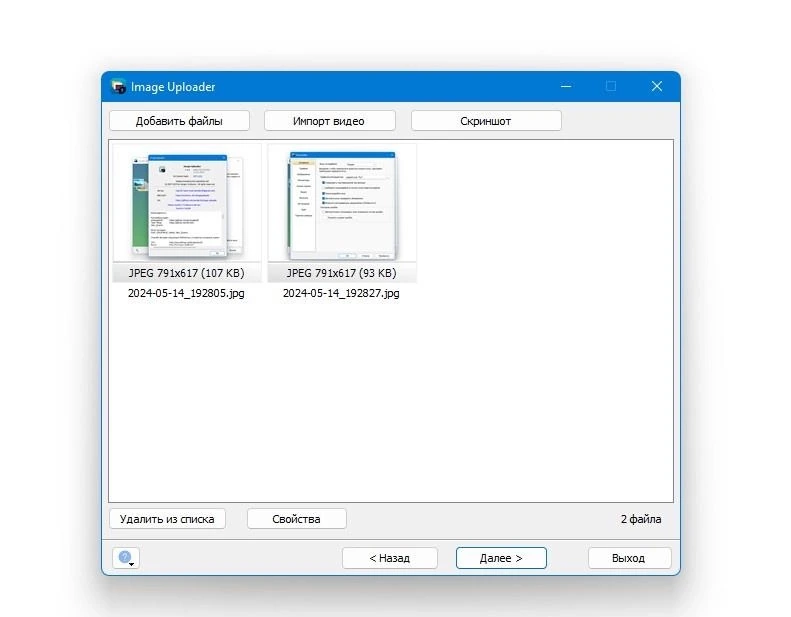Click file name 2024-05-14_192805.jpg
The height and width of the screenshot is (617, 791).
(x=186, y=293)
